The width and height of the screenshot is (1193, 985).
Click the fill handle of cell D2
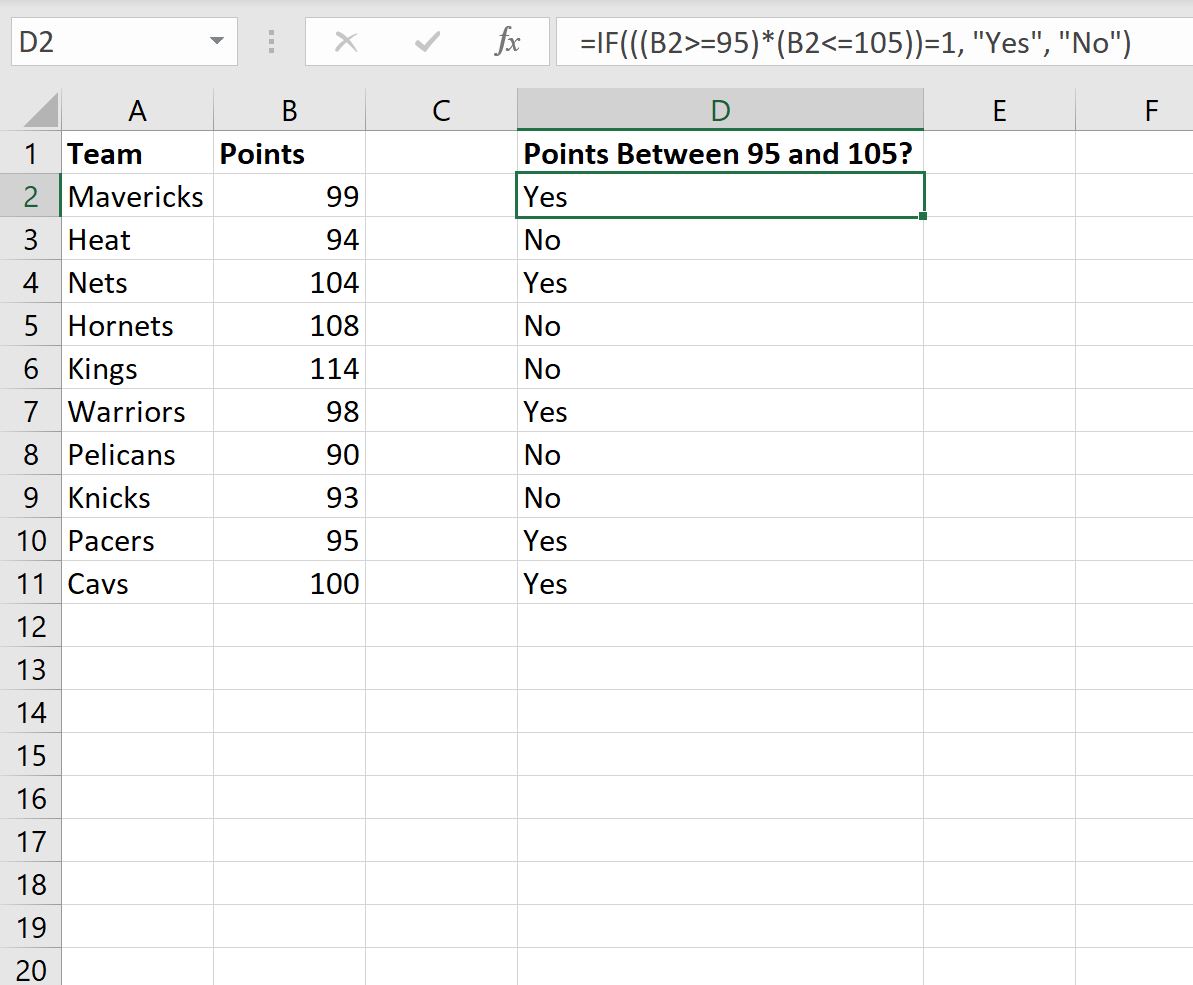[923, 216]
